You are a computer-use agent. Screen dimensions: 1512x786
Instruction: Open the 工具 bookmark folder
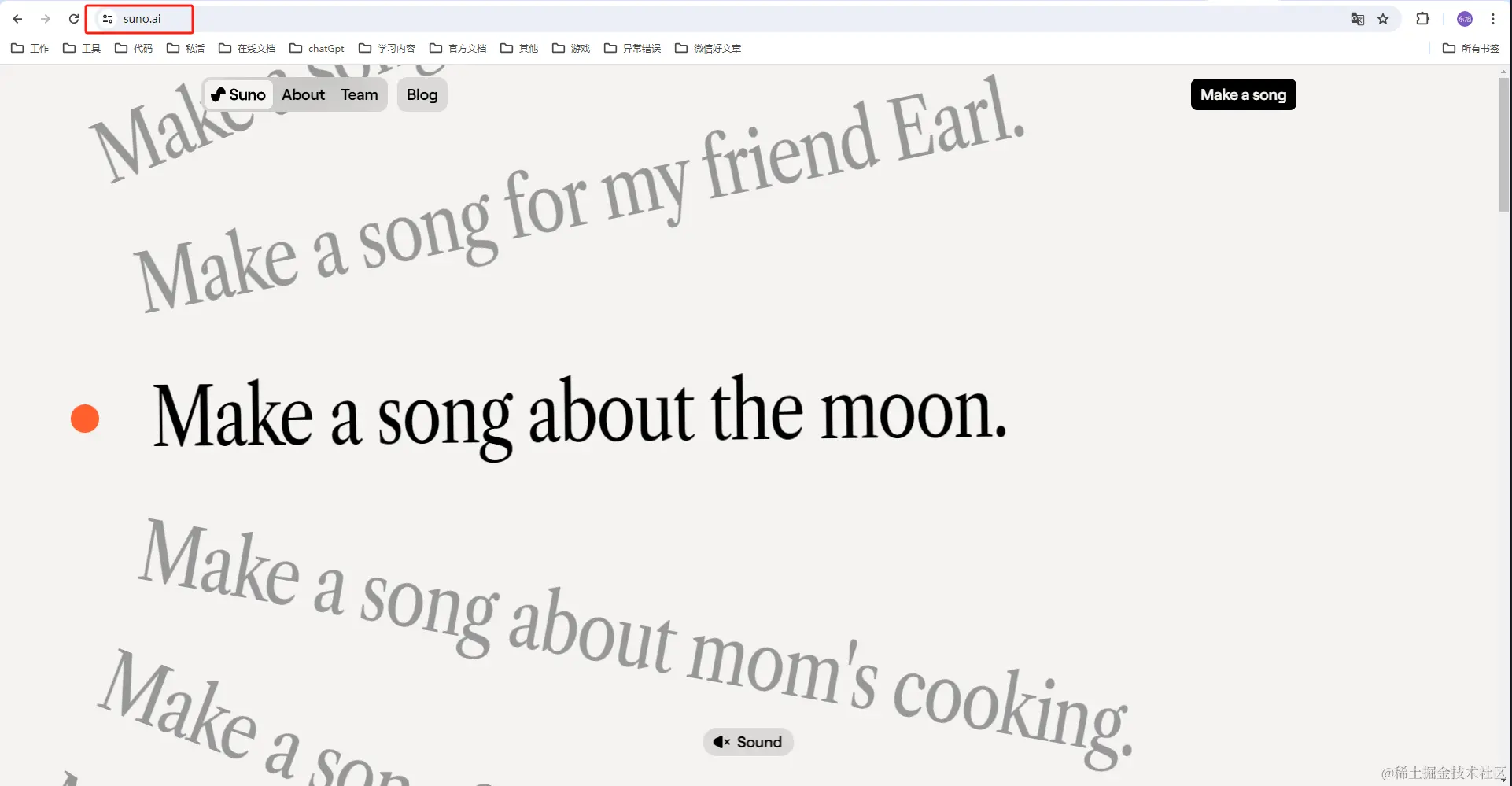tap(82, 48)
